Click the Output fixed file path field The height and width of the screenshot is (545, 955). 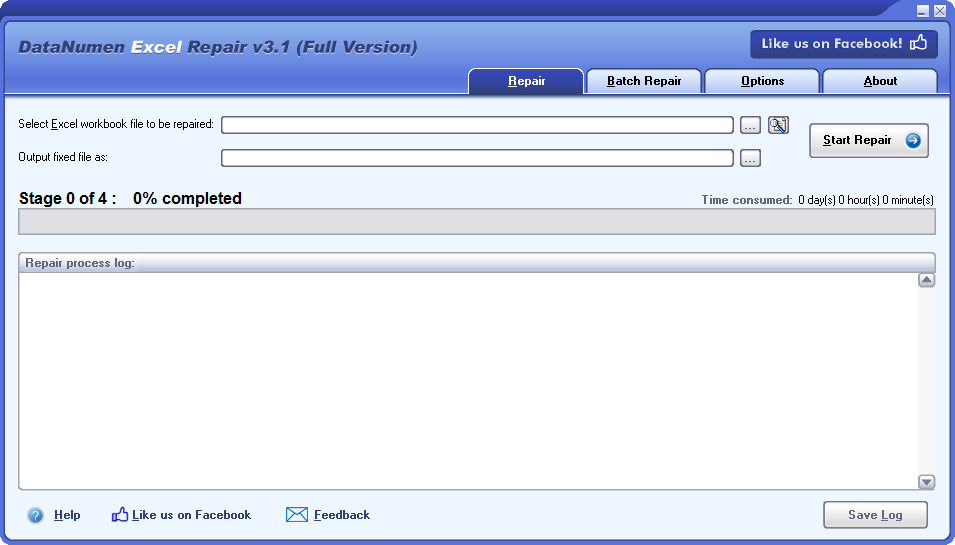(x=477, y=158)
